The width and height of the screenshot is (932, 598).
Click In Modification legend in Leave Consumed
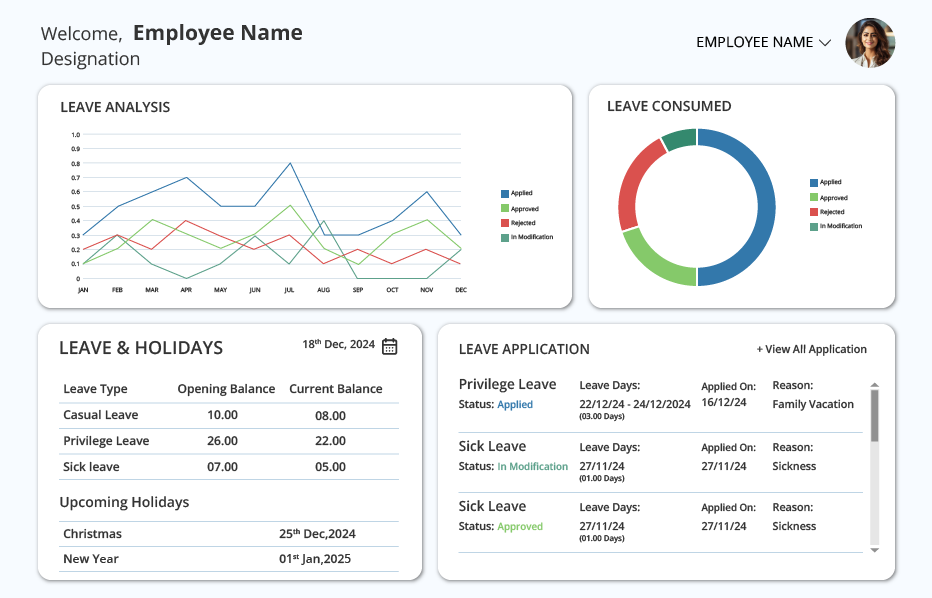(836, 226)
